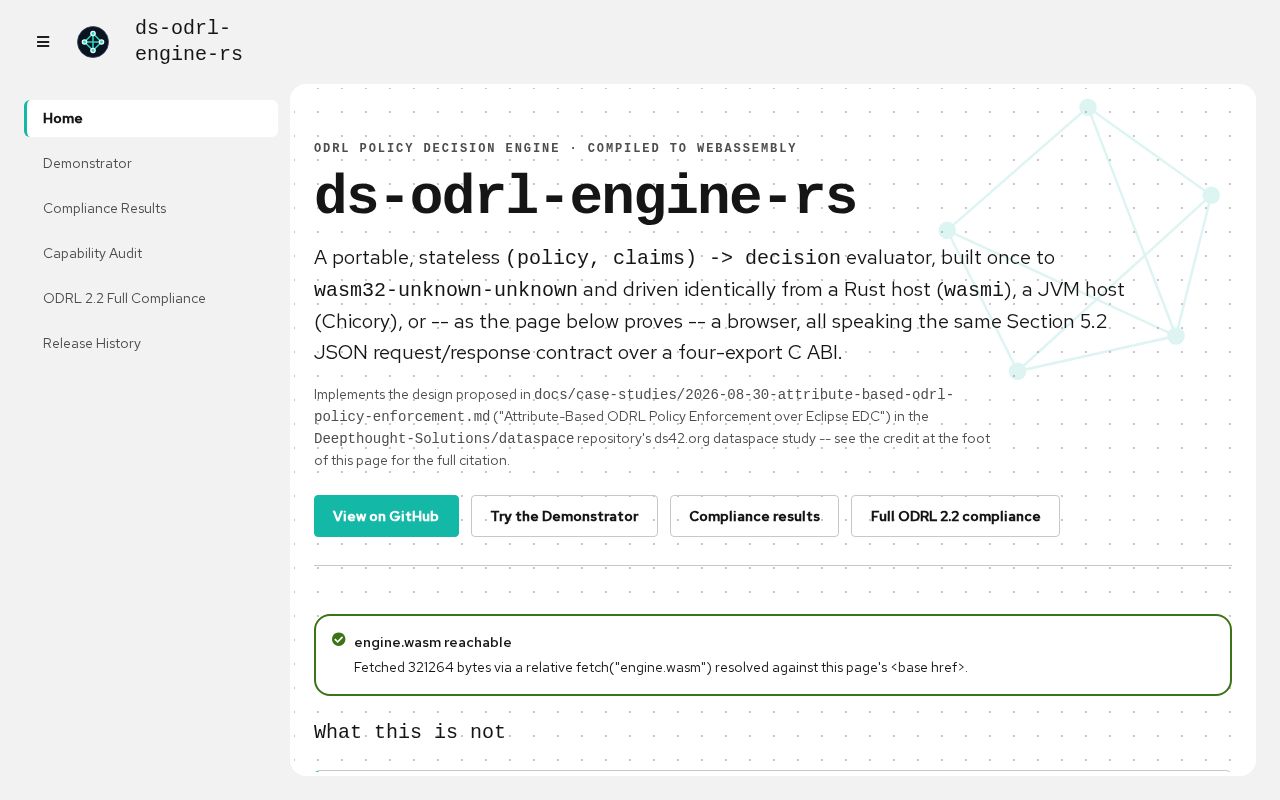Open Compliance Results in sidebar

(151, 208)
